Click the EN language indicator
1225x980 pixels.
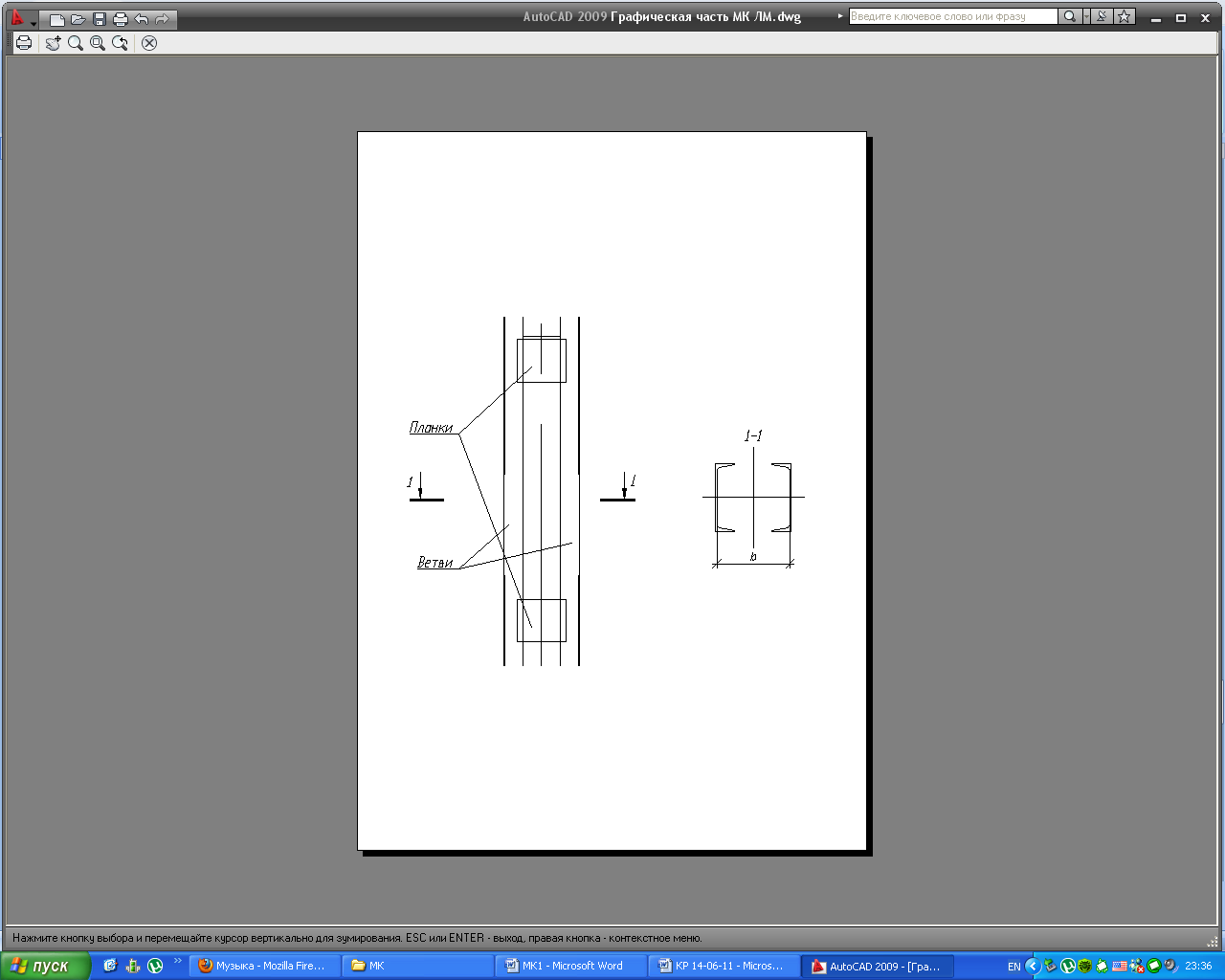[x=1013, y=967]
